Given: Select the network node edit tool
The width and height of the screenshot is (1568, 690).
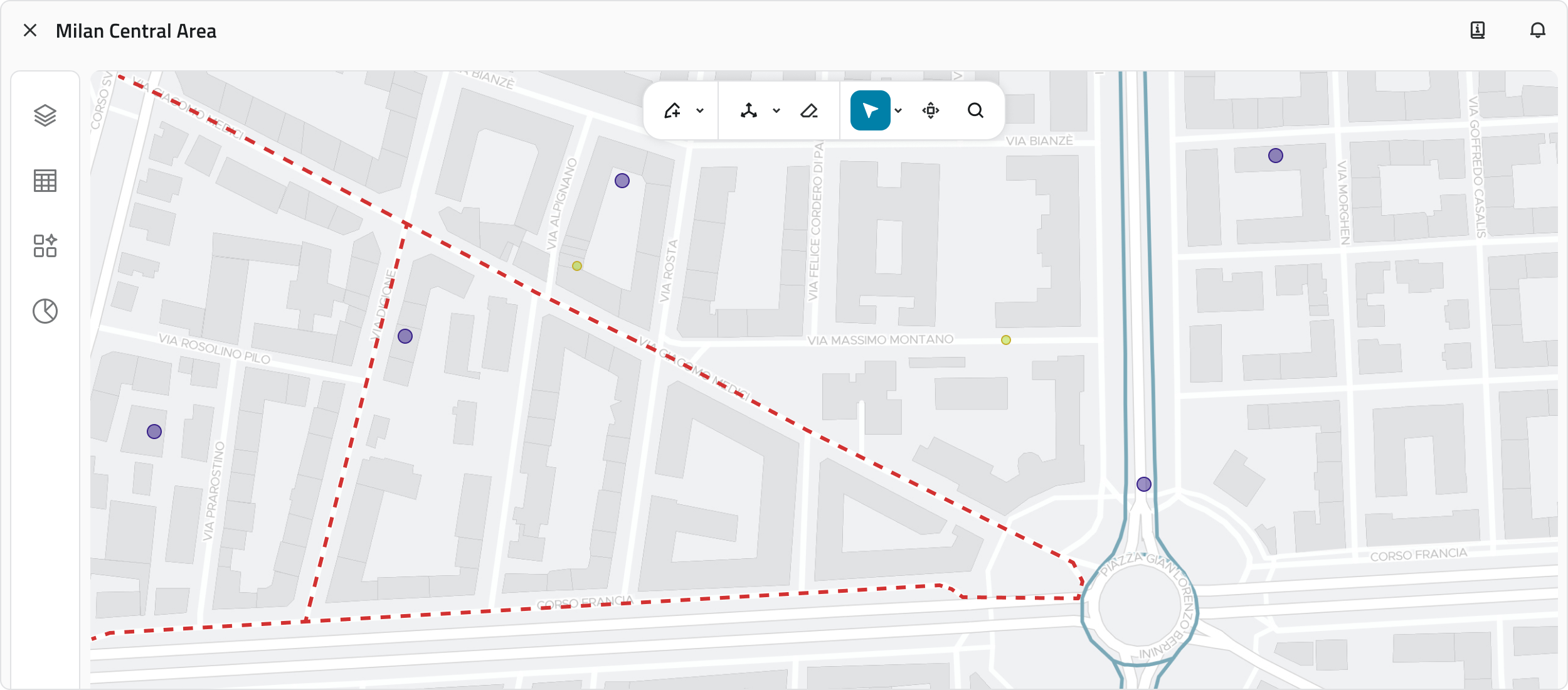Looking at the screenshot, I should pos(749,111).
